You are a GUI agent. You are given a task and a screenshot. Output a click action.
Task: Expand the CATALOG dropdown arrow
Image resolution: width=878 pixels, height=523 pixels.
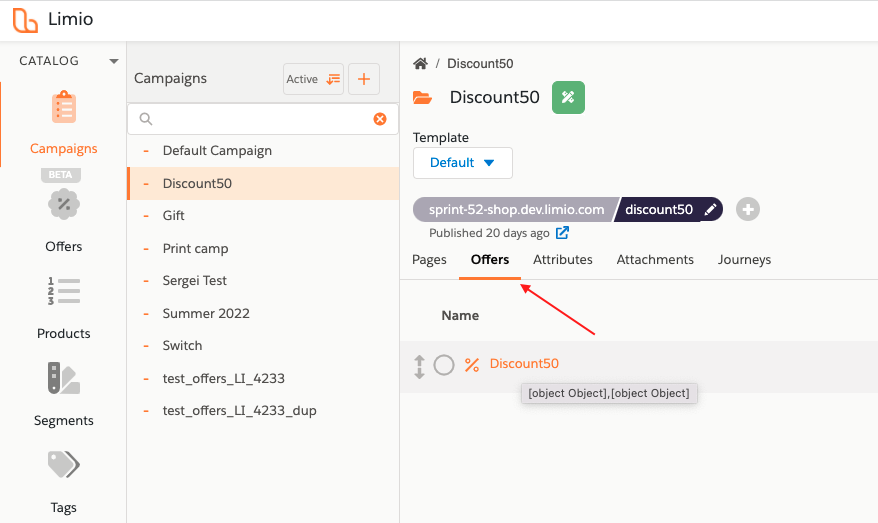click(x=114, y=61)
